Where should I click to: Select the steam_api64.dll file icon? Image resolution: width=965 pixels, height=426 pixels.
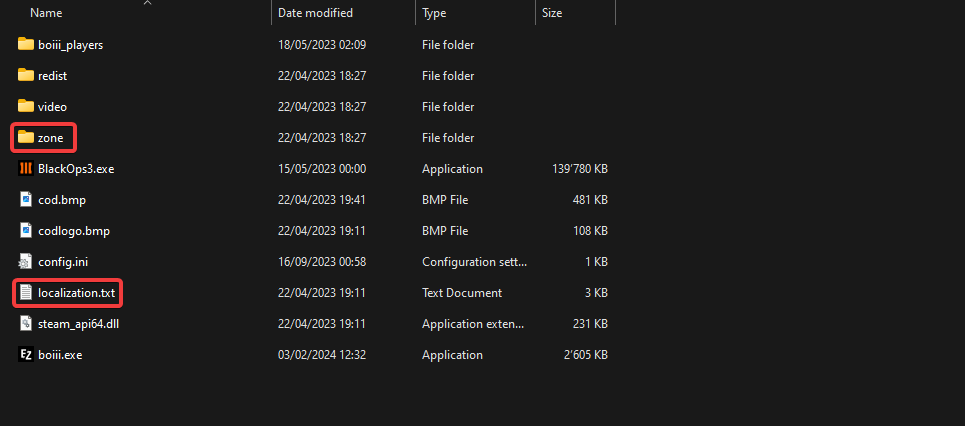click(x=26, y=323)
